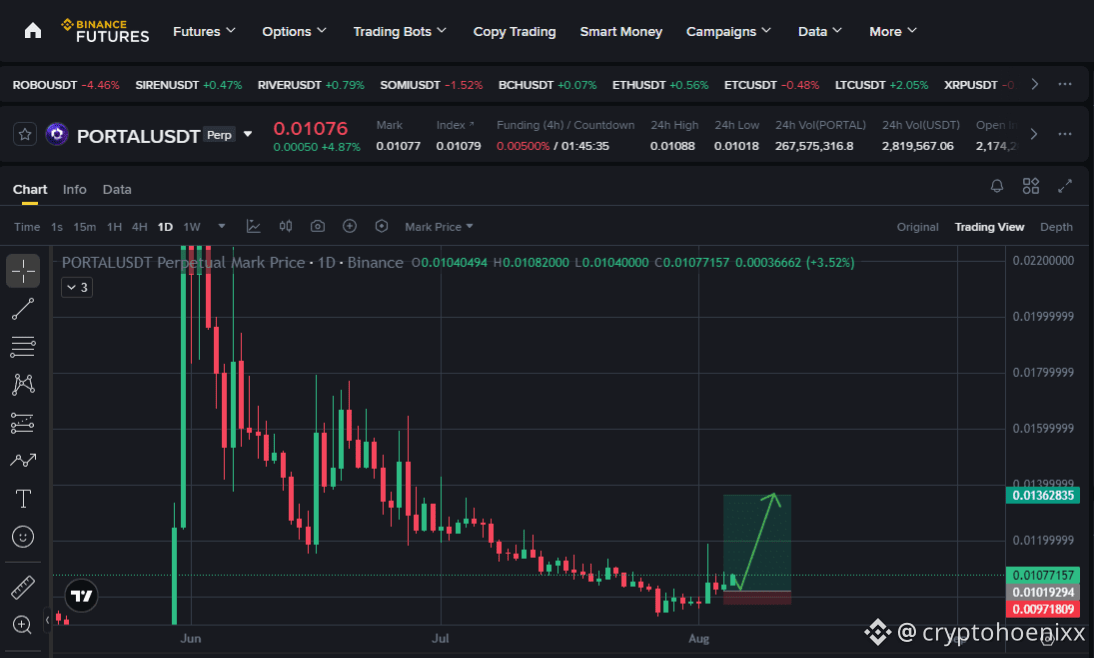Expand the More menu
The height and width of the screenshot is (658, 1094).
tap(892, 31)
